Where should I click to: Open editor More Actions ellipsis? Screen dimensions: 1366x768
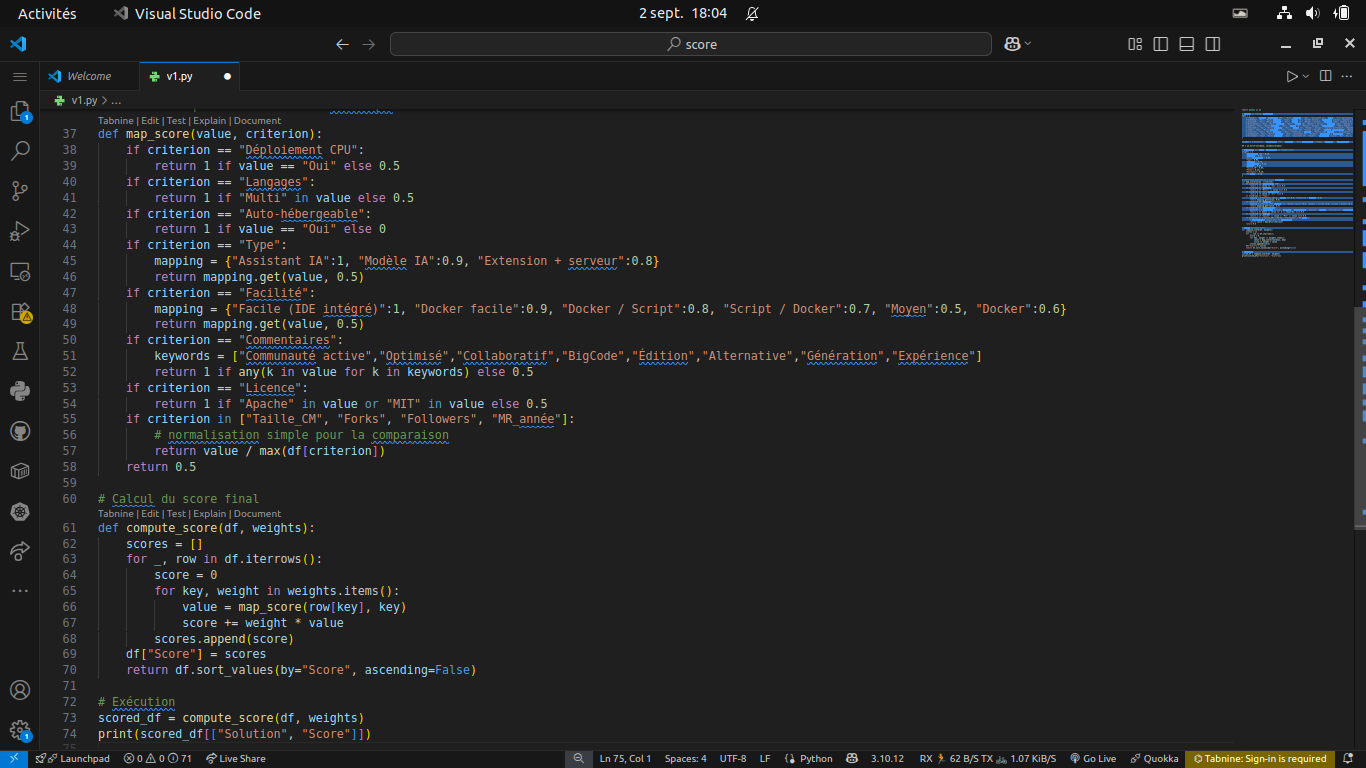coord(1349,76)
